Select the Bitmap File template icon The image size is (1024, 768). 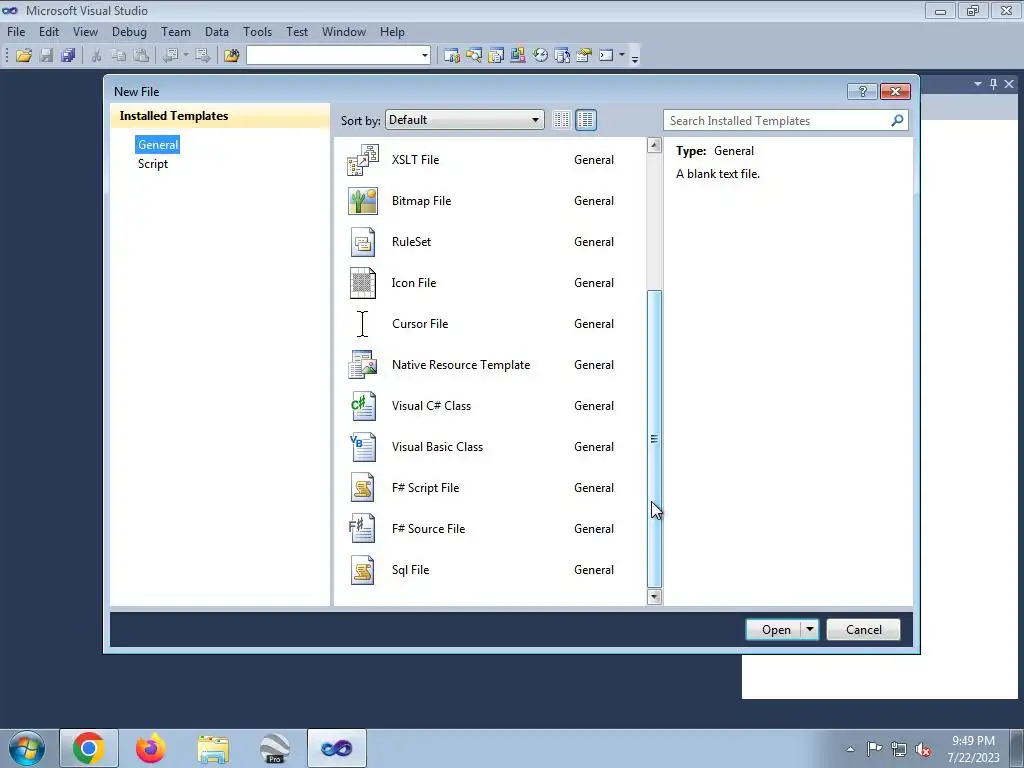(x=362, y=201)
